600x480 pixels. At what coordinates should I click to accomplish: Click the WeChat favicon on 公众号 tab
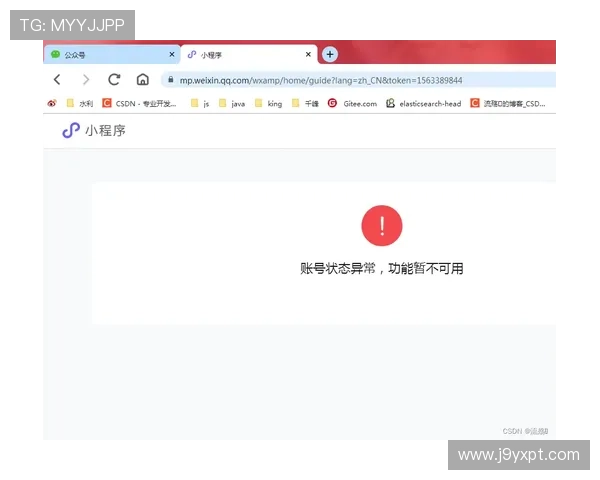coord(55,54)
